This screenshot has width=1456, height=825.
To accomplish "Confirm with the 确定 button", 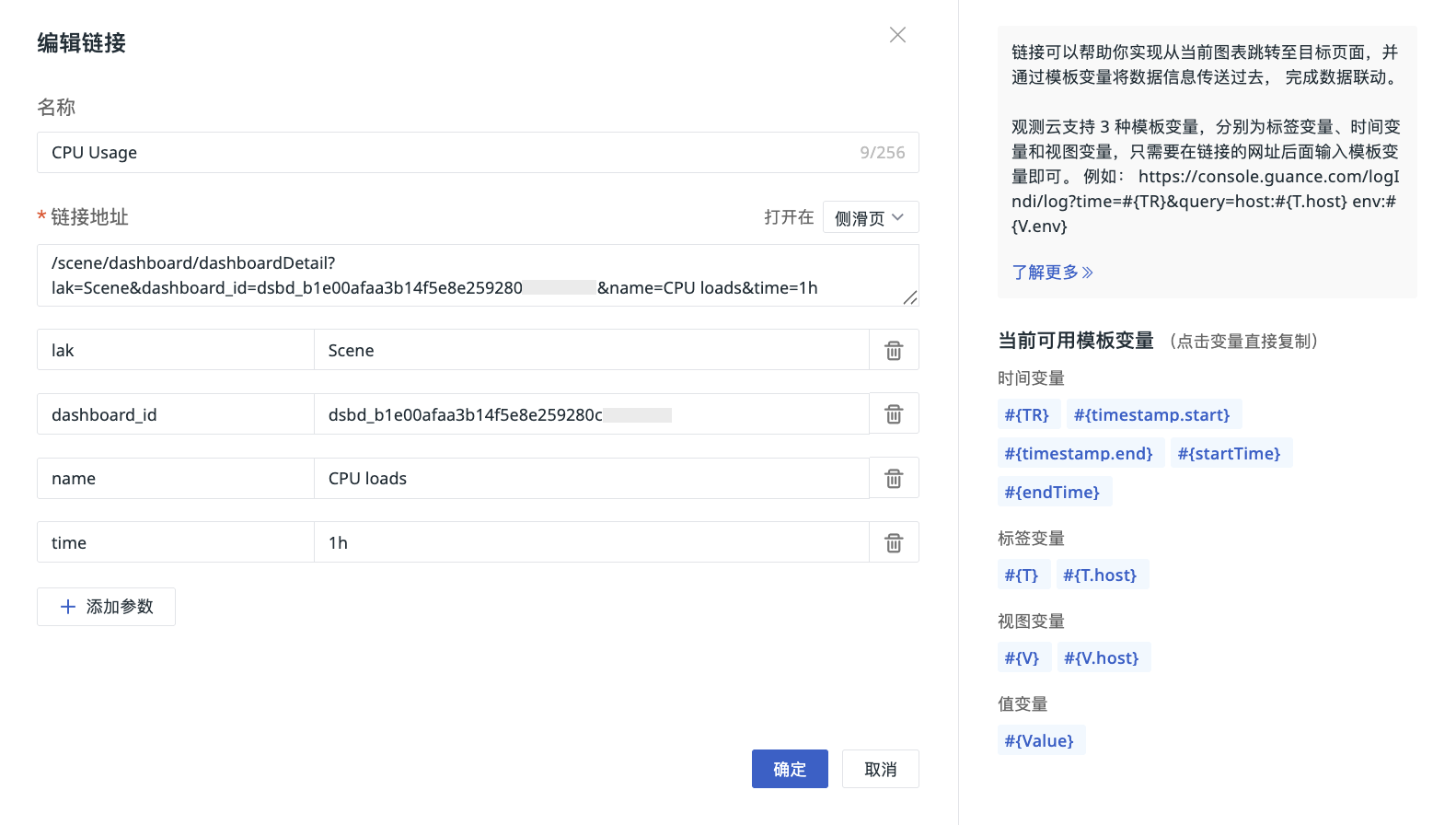I will 790,769.
